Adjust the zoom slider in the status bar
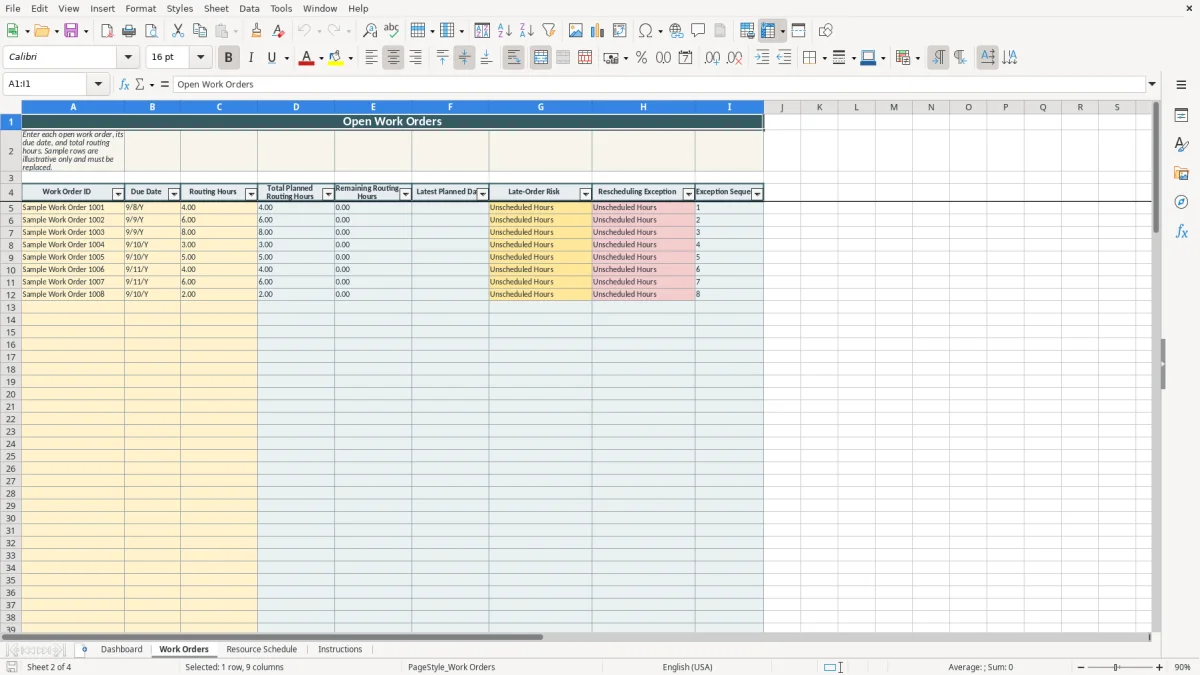The width and height of the screenshot is (1200, 675). point(1117,667)
